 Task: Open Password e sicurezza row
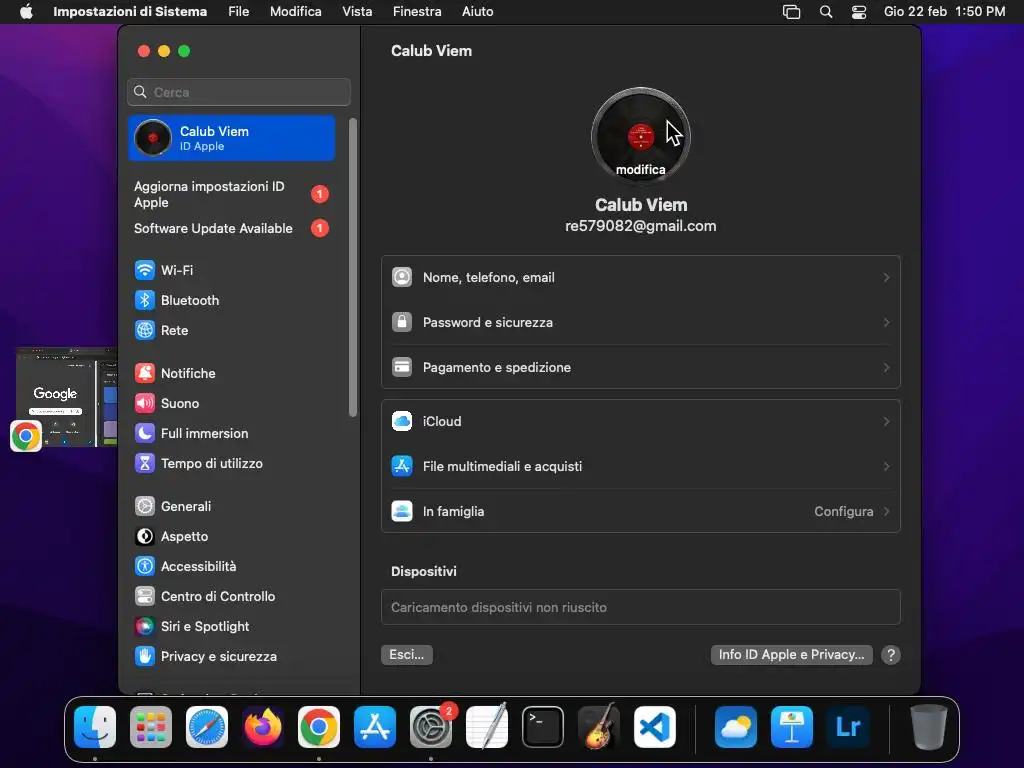[641, 323]
